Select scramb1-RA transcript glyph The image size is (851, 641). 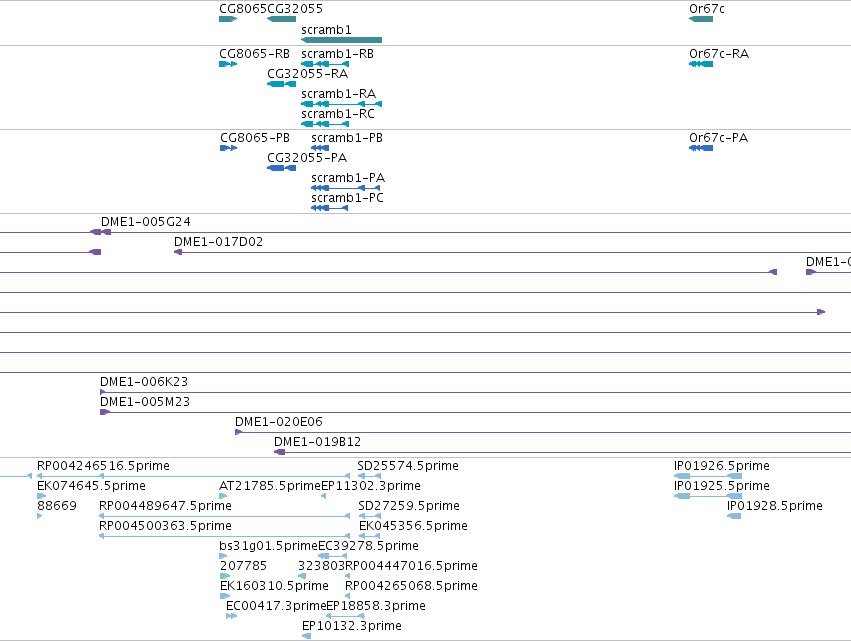click(x=341, y=104)
